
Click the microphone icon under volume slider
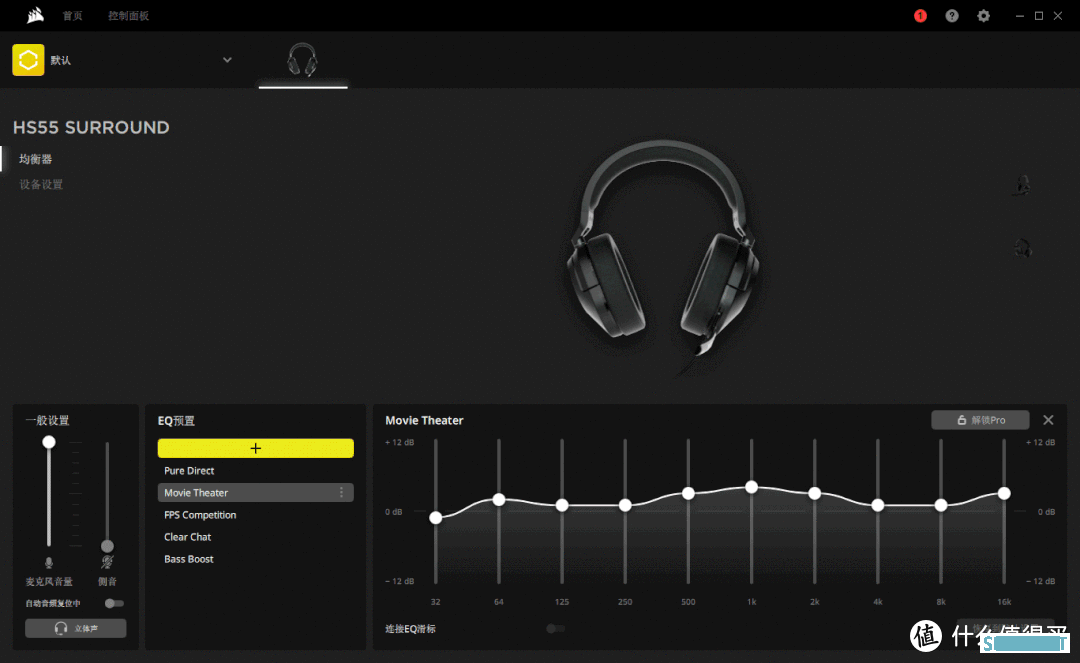pos(49,563)
